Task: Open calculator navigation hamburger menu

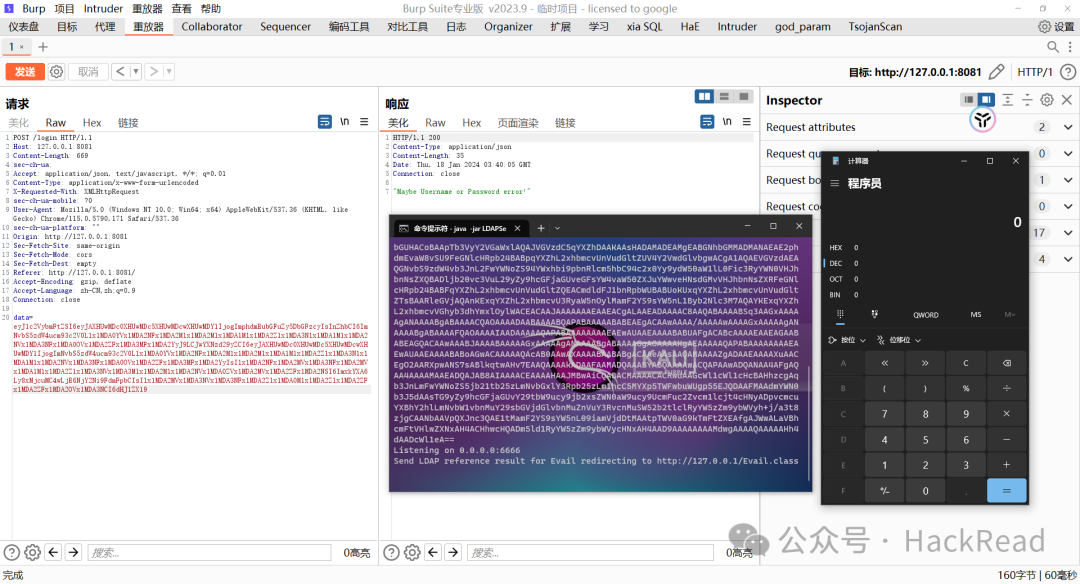Action: point(835,183)
